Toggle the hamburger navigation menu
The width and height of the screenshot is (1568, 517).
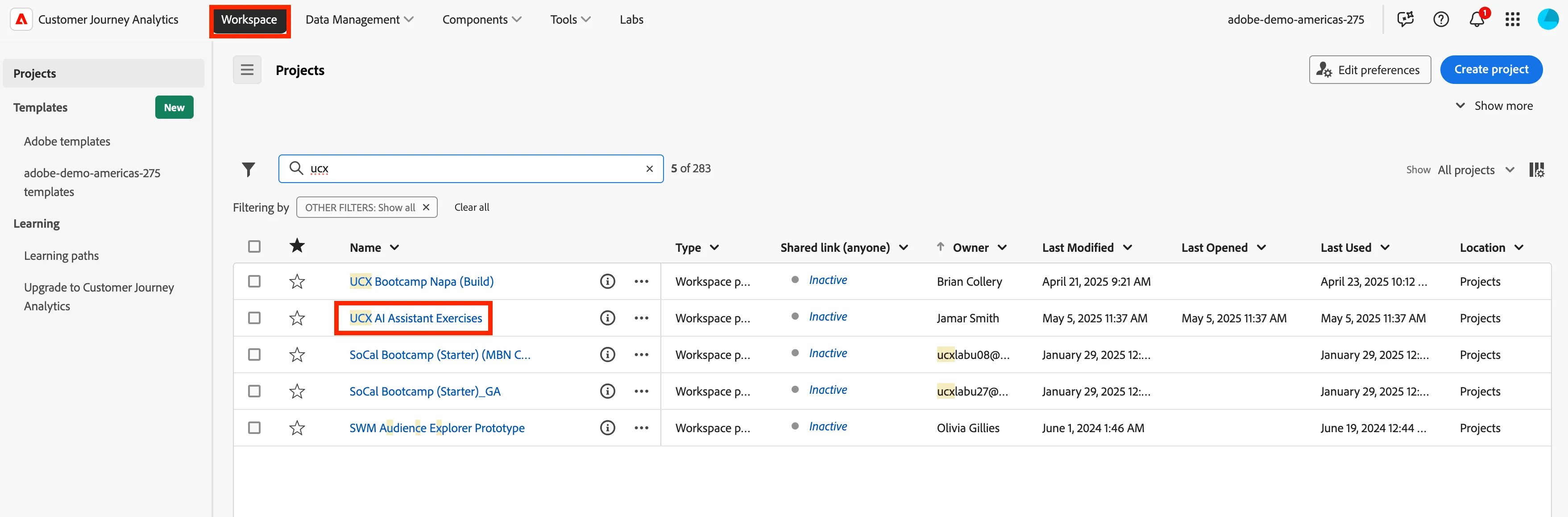click(x=247, y=70)
